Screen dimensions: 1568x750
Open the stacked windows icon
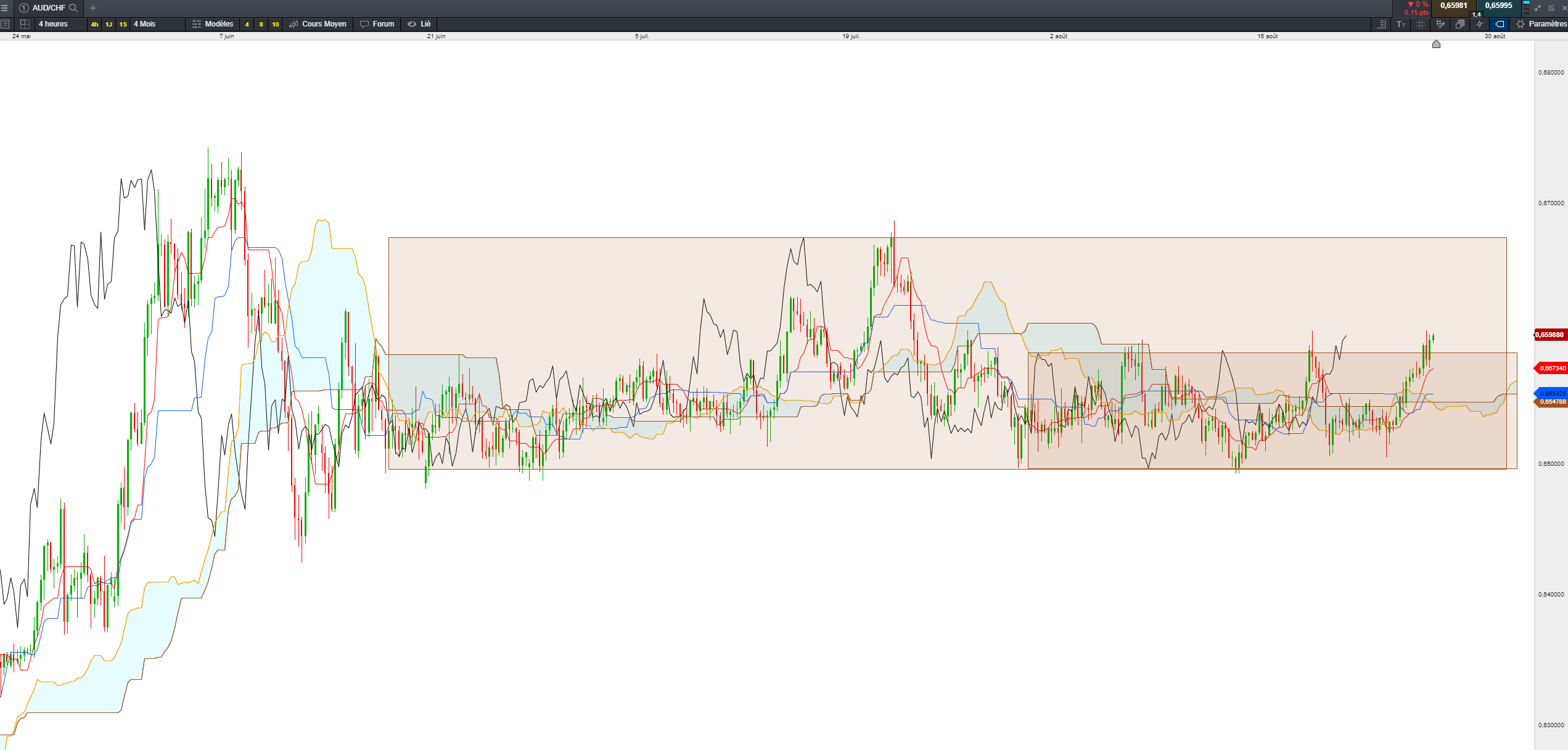pos(1460,24)
